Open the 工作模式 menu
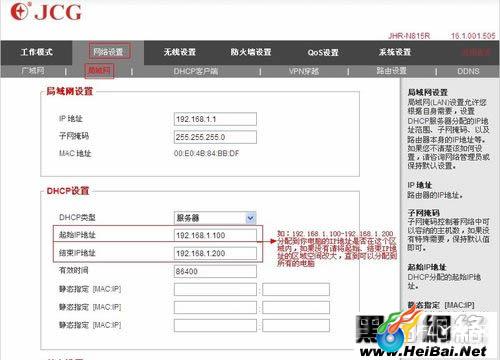The image size is (500, 360). click(x=37, y=52)
